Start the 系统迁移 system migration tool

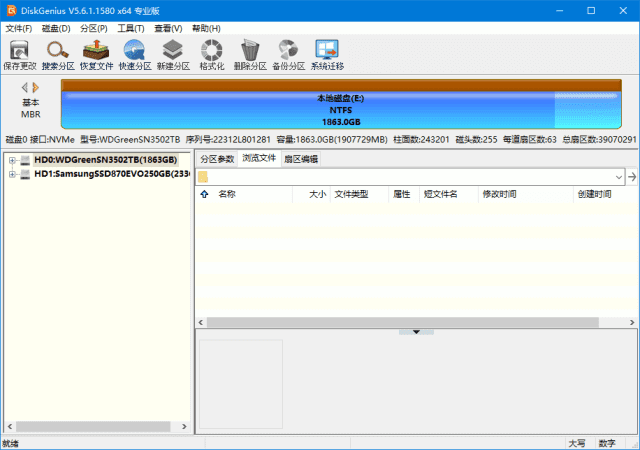coord(326,54)
